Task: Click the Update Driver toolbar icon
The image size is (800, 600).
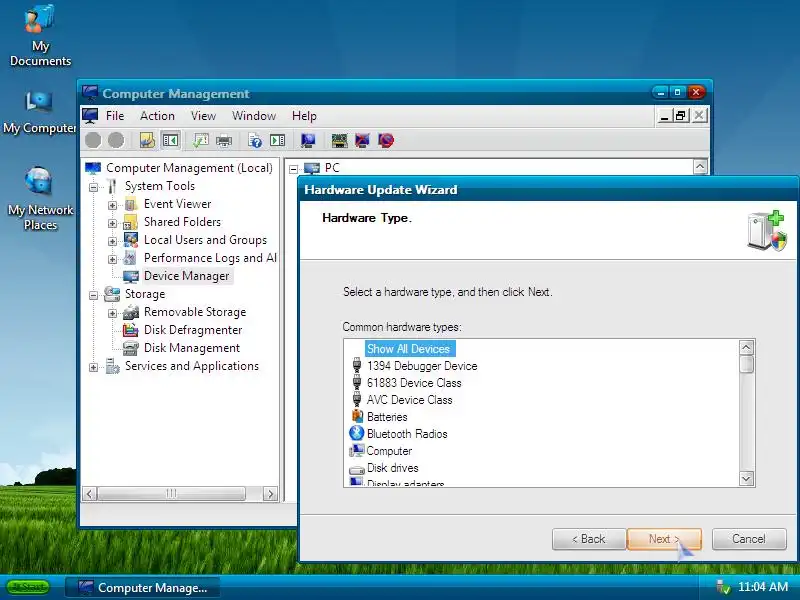Action: tap(339, 140)
